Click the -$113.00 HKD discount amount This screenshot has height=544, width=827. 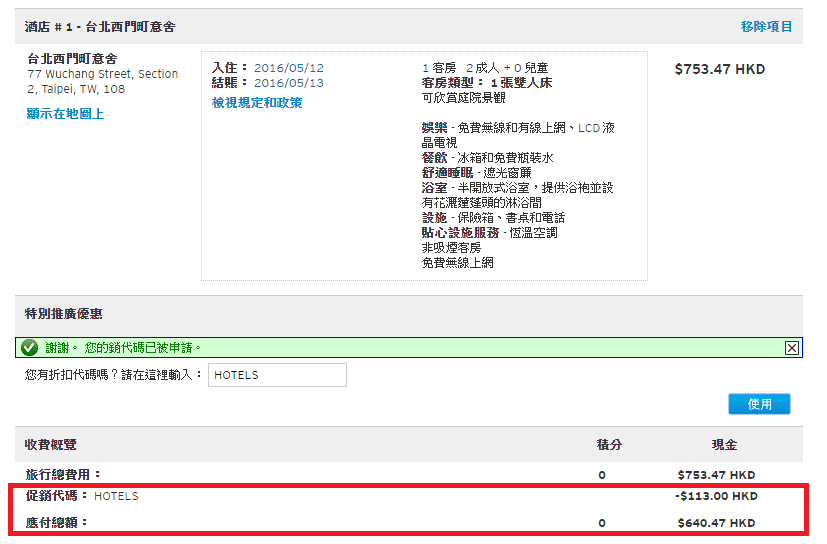(716, 496)
